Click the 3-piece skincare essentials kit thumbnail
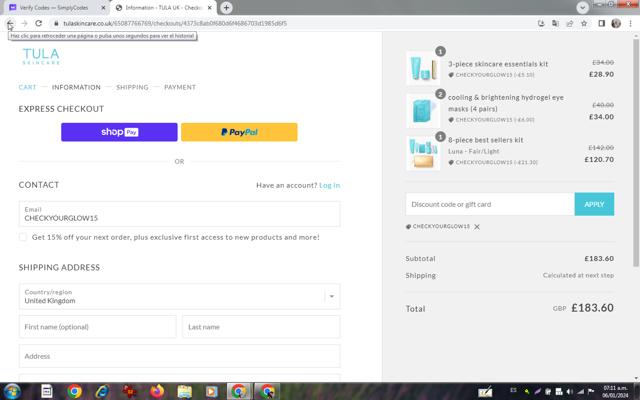 click(423, 68)
